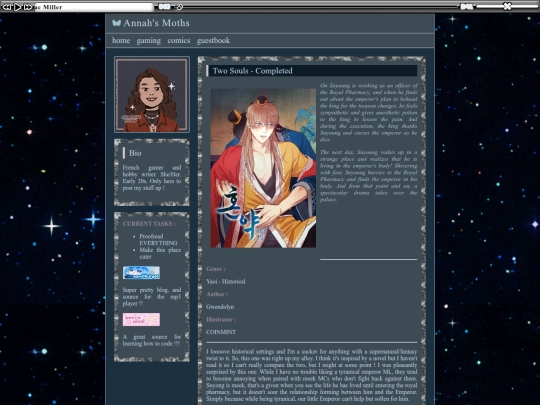The image size is (540, 405).
Task: Click the Bio heading
Action: (x=135, y=153)
